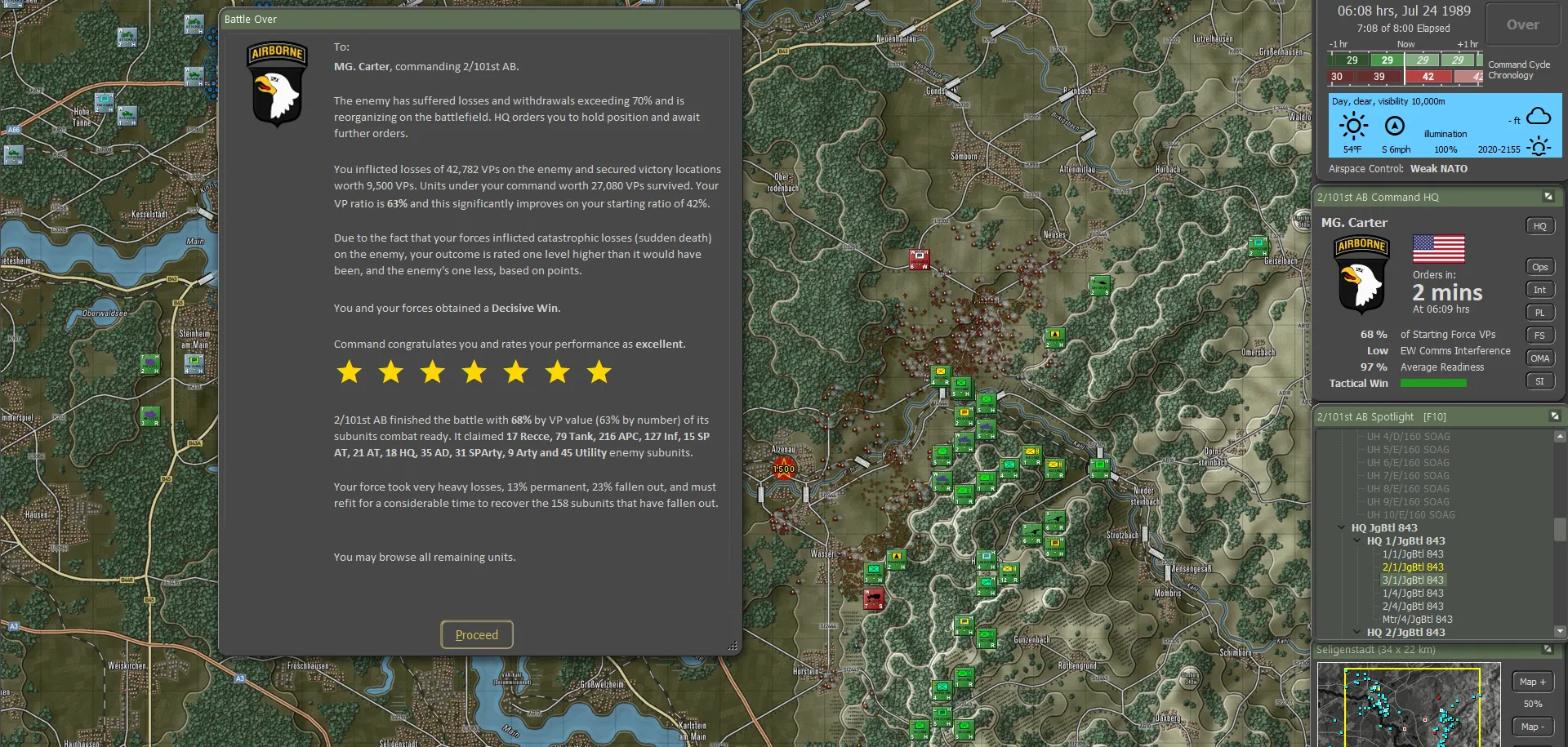Click the Proceed button in Battle Over dialog
This screenshot has height=747, width=1568.
pos(477,634)
